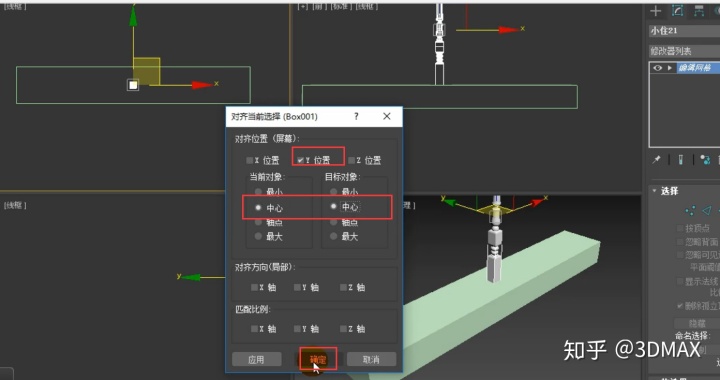Click the 应用 button in align dialog
Screen dimensions: 720x380
(x=257, y=359)
